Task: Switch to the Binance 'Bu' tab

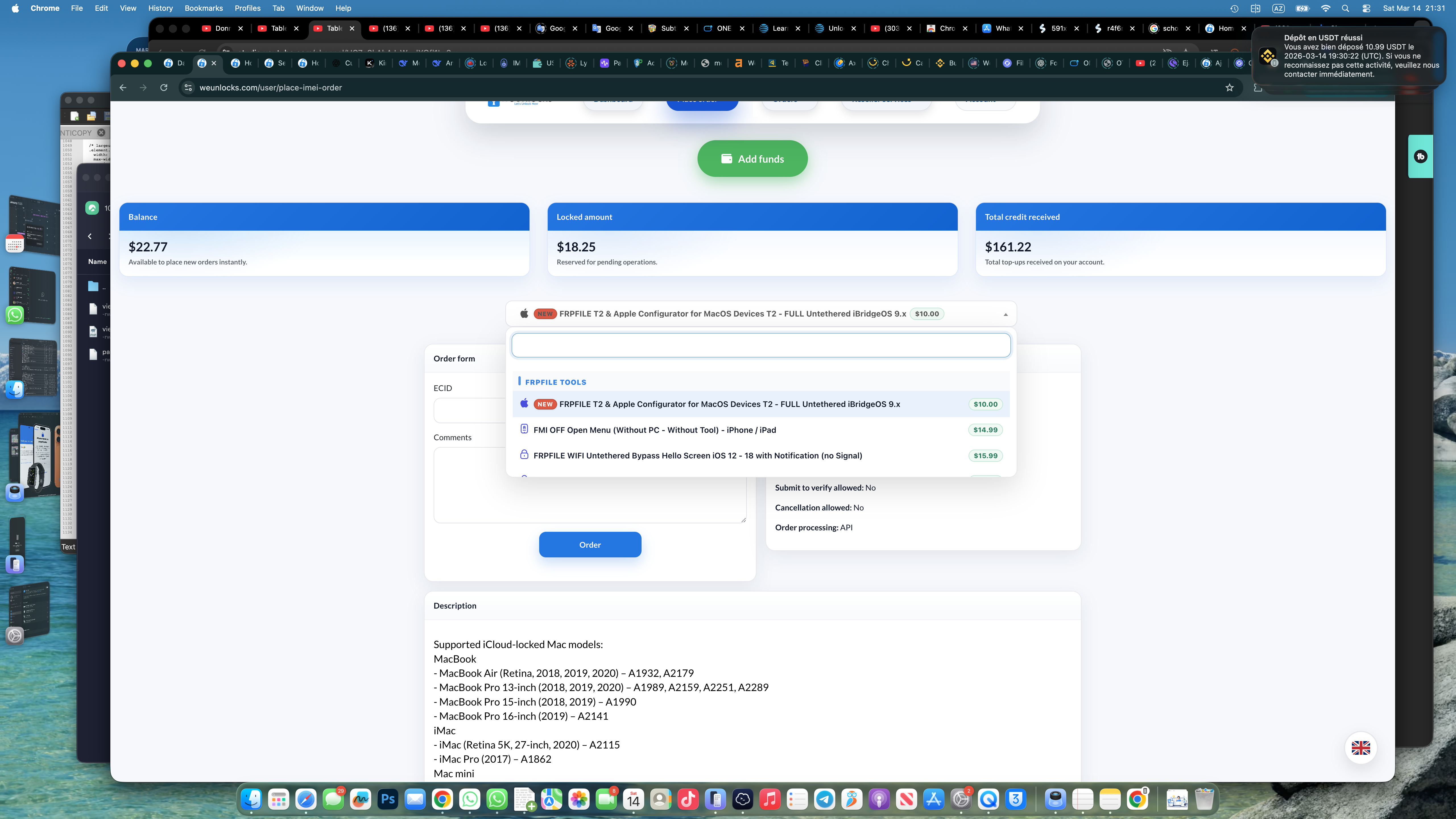Action: (946, 63)
